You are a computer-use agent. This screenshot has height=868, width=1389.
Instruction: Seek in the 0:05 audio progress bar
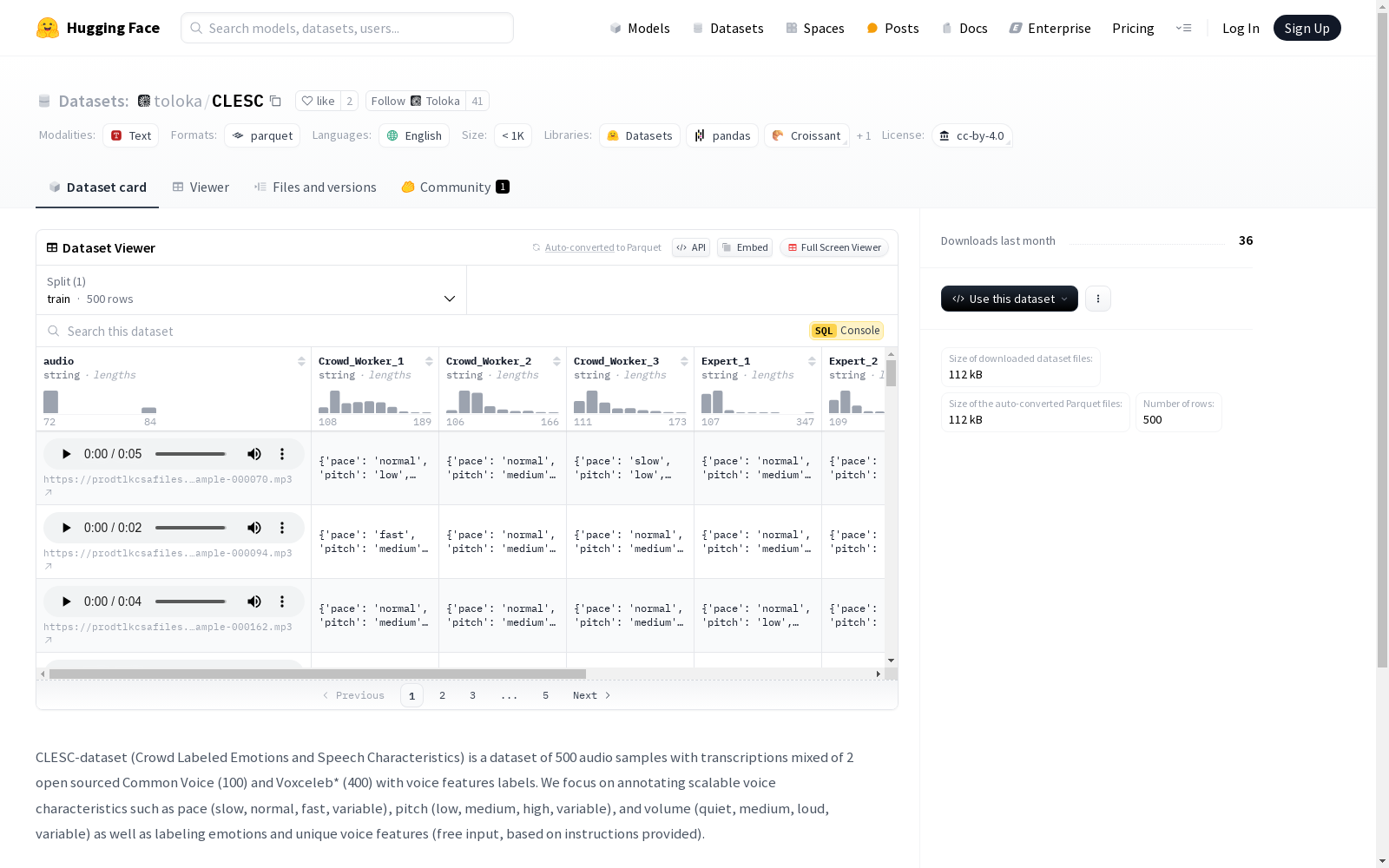point(191,454)
